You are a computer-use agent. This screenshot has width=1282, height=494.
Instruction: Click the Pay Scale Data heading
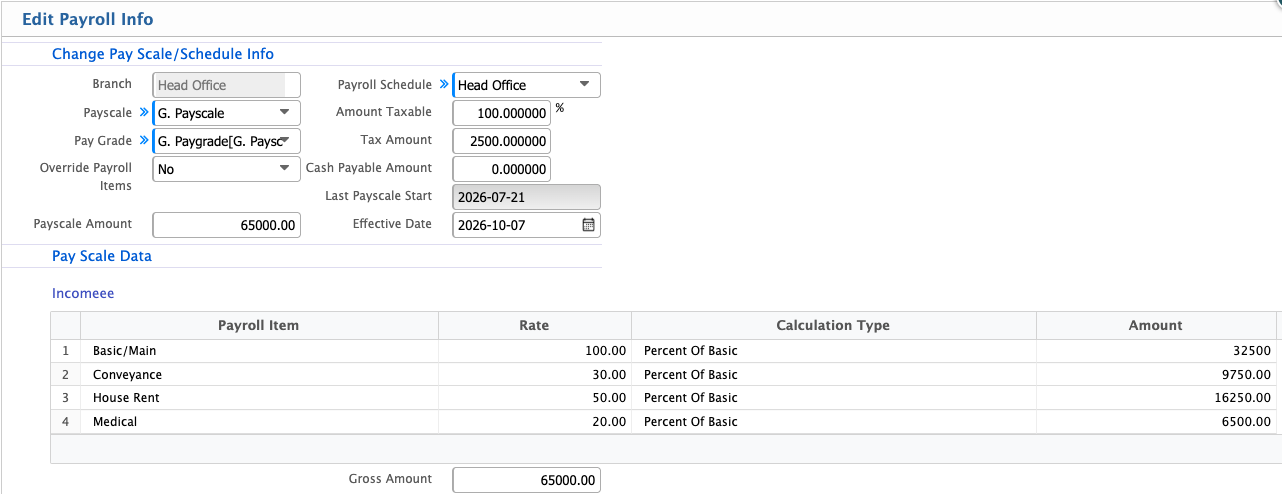[102, 256]
